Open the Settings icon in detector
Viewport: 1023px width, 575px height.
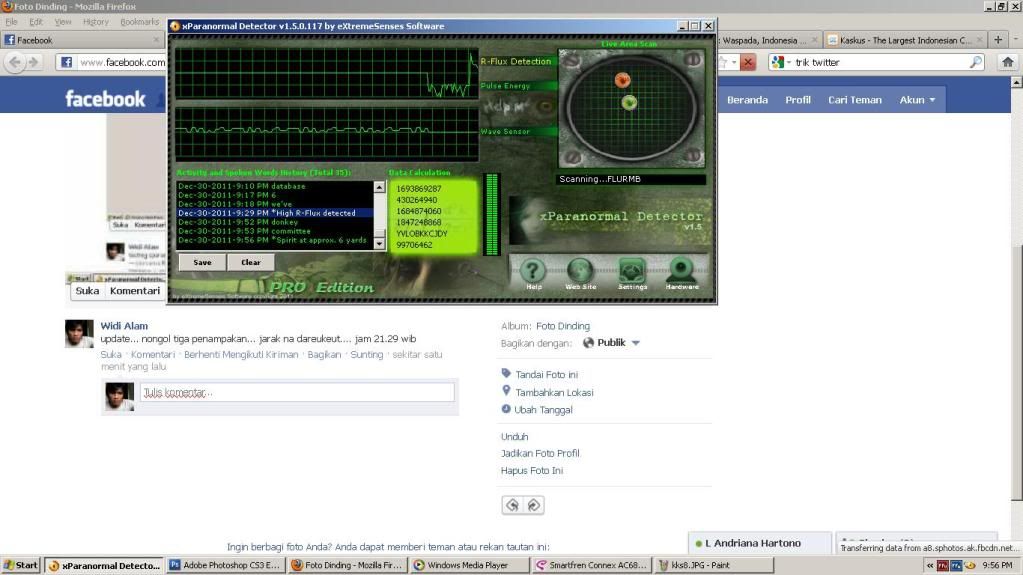click(632, 271)
